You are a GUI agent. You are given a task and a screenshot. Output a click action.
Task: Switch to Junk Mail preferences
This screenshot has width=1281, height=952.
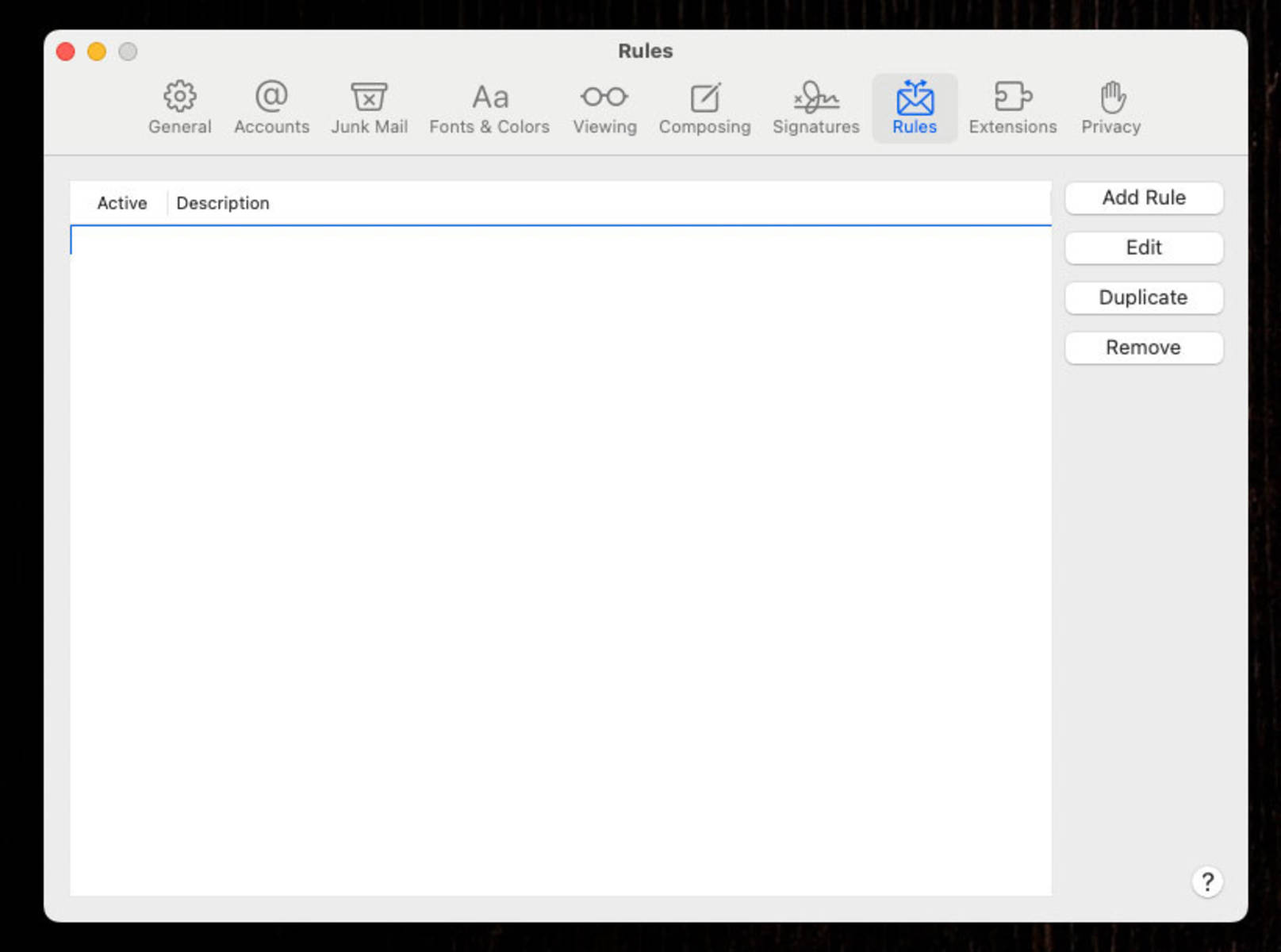(x=369, y=108)
